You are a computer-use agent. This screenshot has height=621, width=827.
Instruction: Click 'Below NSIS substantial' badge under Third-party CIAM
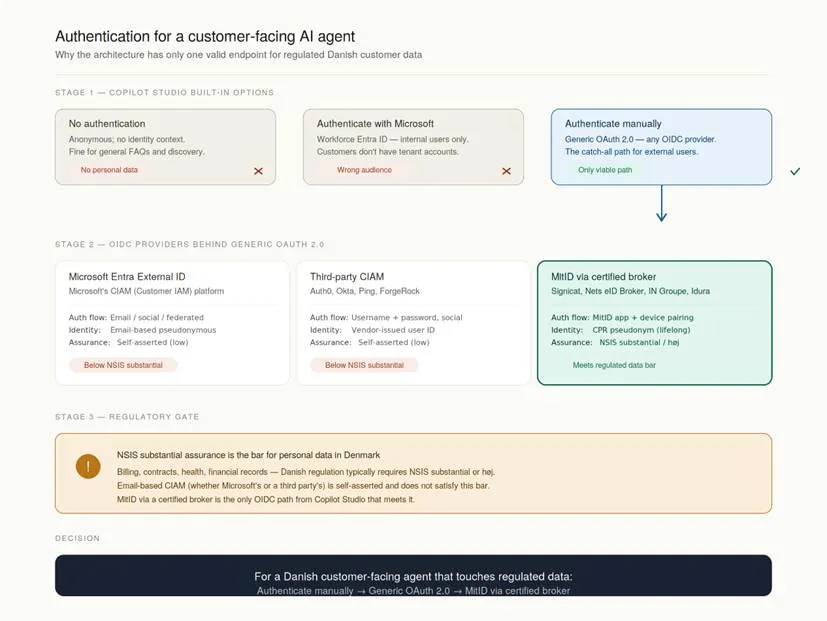[364, 365]
